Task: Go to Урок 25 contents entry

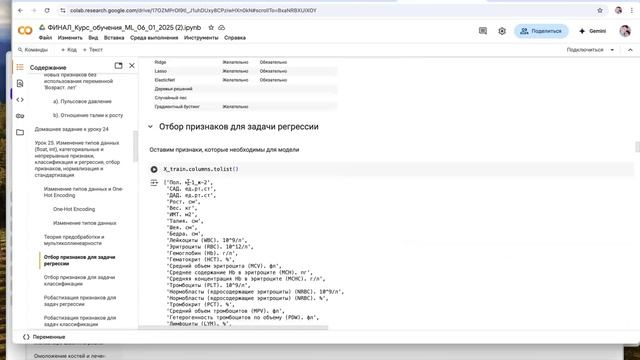Action: pyautogui.click(x=77, y=159)
